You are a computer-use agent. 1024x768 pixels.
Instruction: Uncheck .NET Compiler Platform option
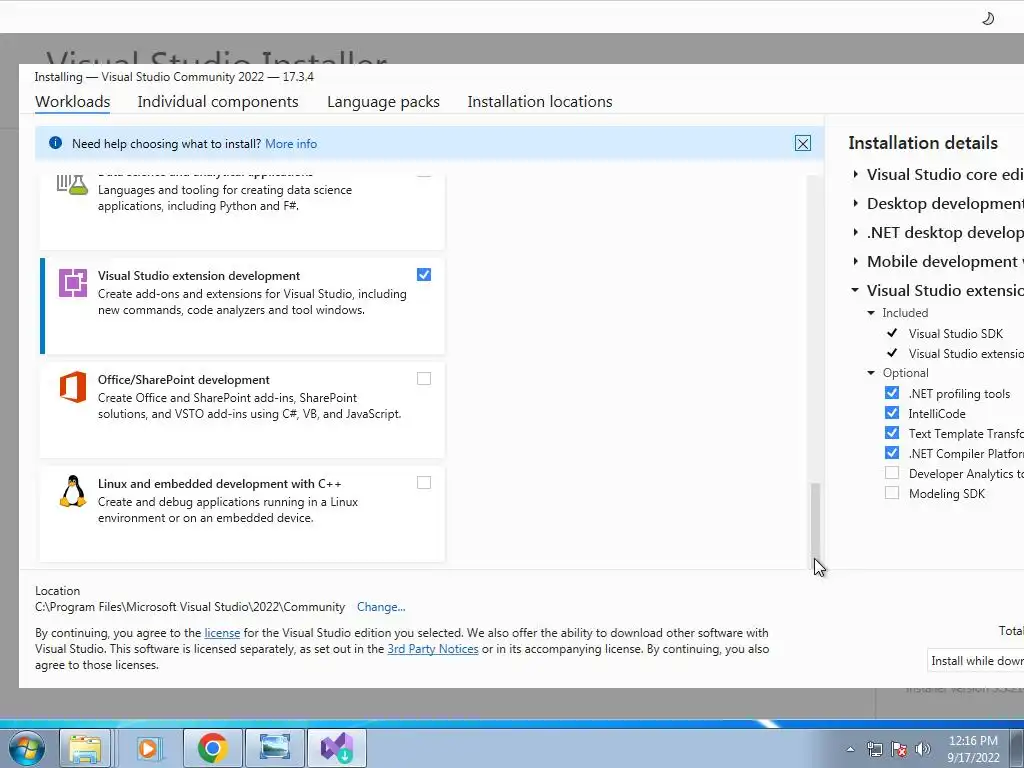click(x=892, y=453)
